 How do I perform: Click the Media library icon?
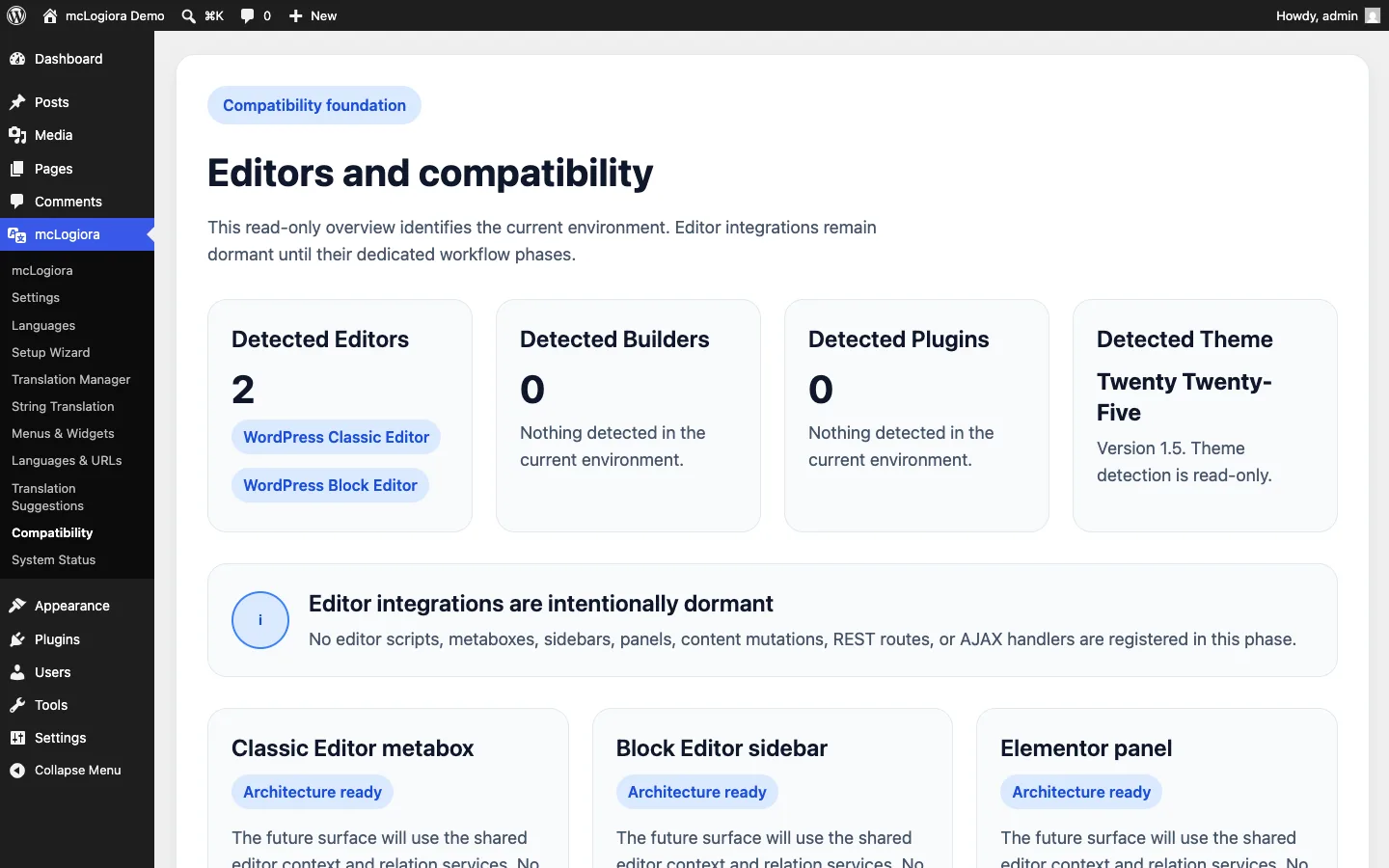point(17,135)
